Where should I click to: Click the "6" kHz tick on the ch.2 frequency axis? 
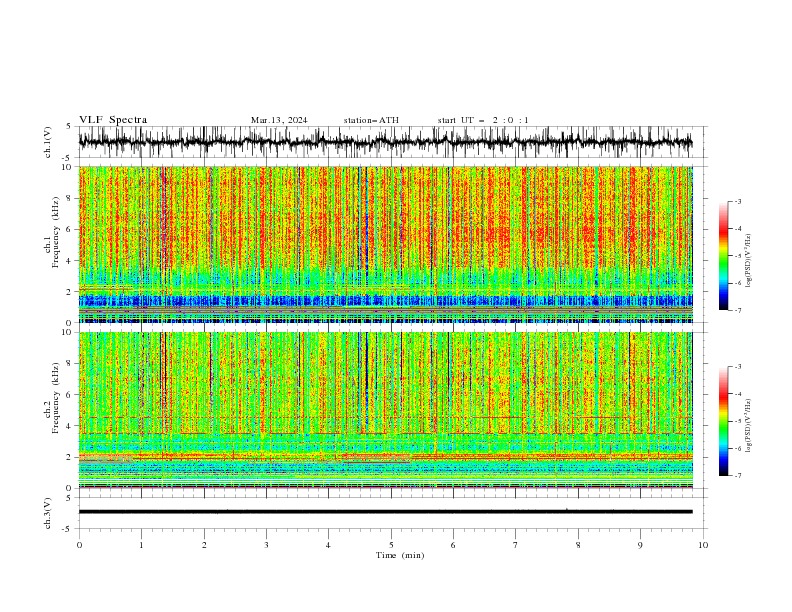point(70,395)
